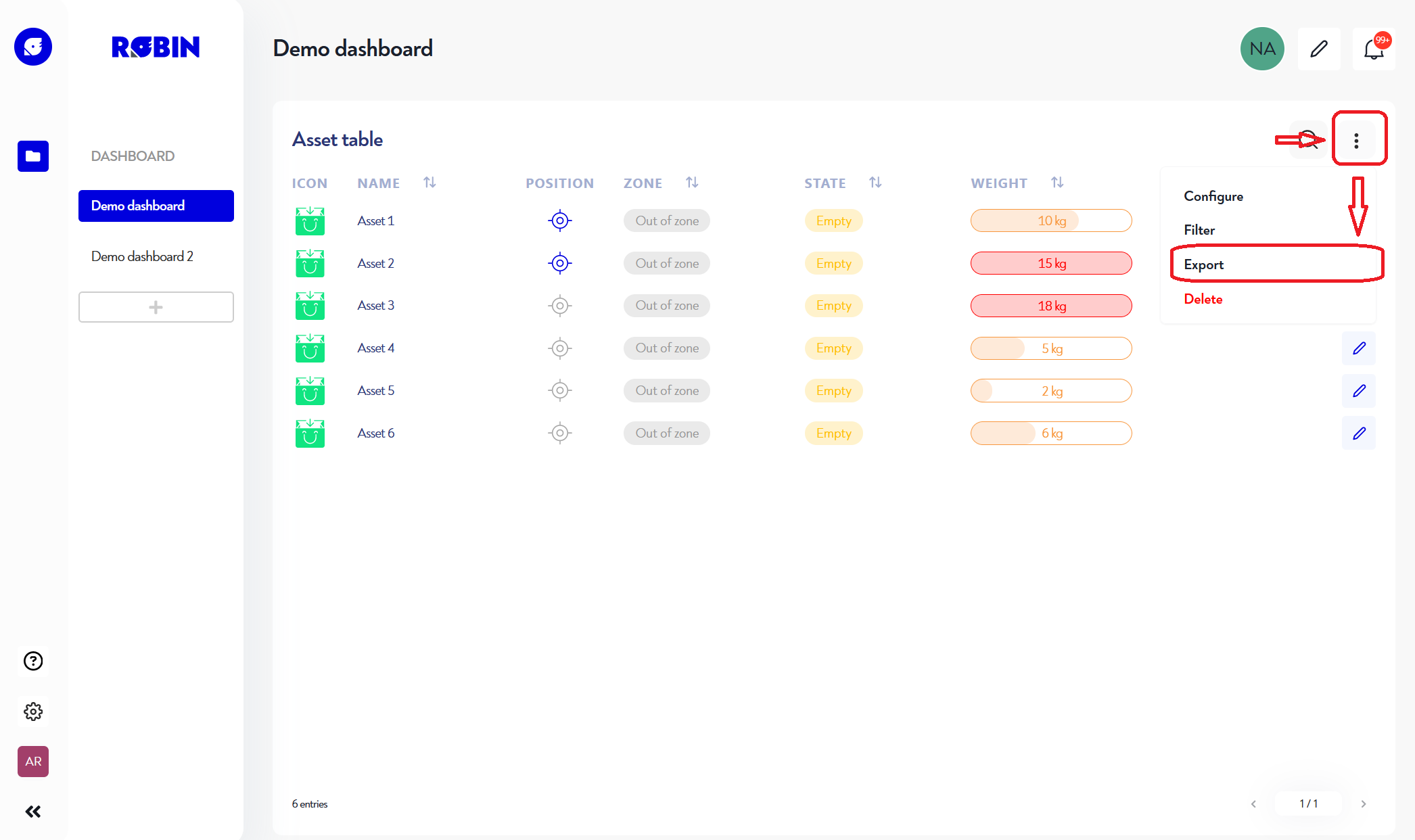Add a new dashboard with plus button
The width and height of the screenshot is (1415, 840).
[156, 307]
